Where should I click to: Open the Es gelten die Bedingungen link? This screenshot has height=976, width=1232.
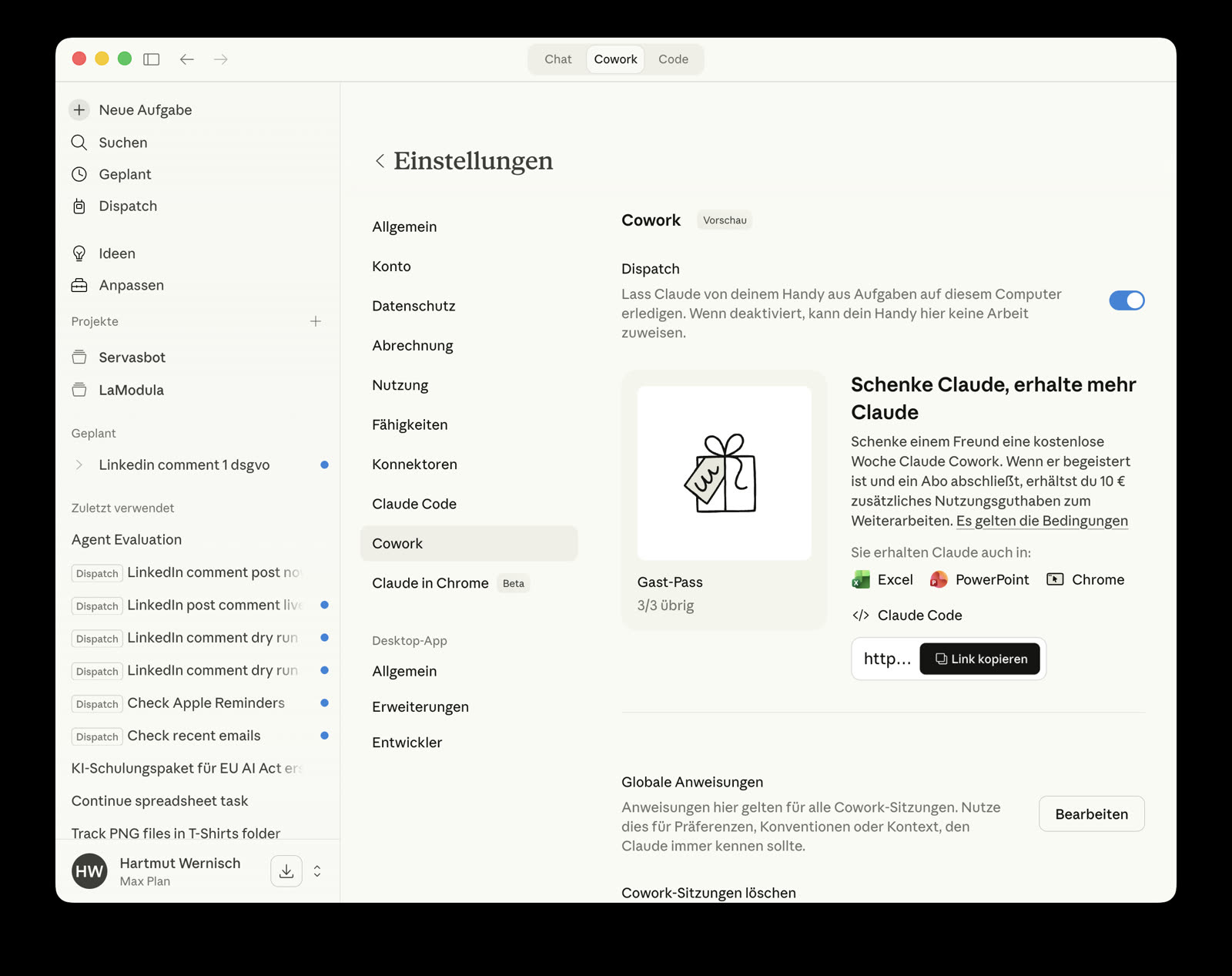[1042, 521]
